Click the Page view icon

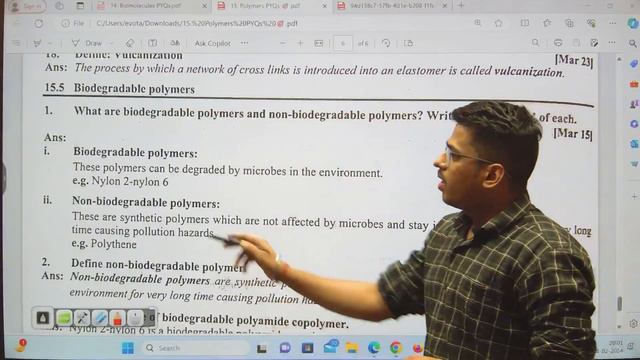click(408, 43)
